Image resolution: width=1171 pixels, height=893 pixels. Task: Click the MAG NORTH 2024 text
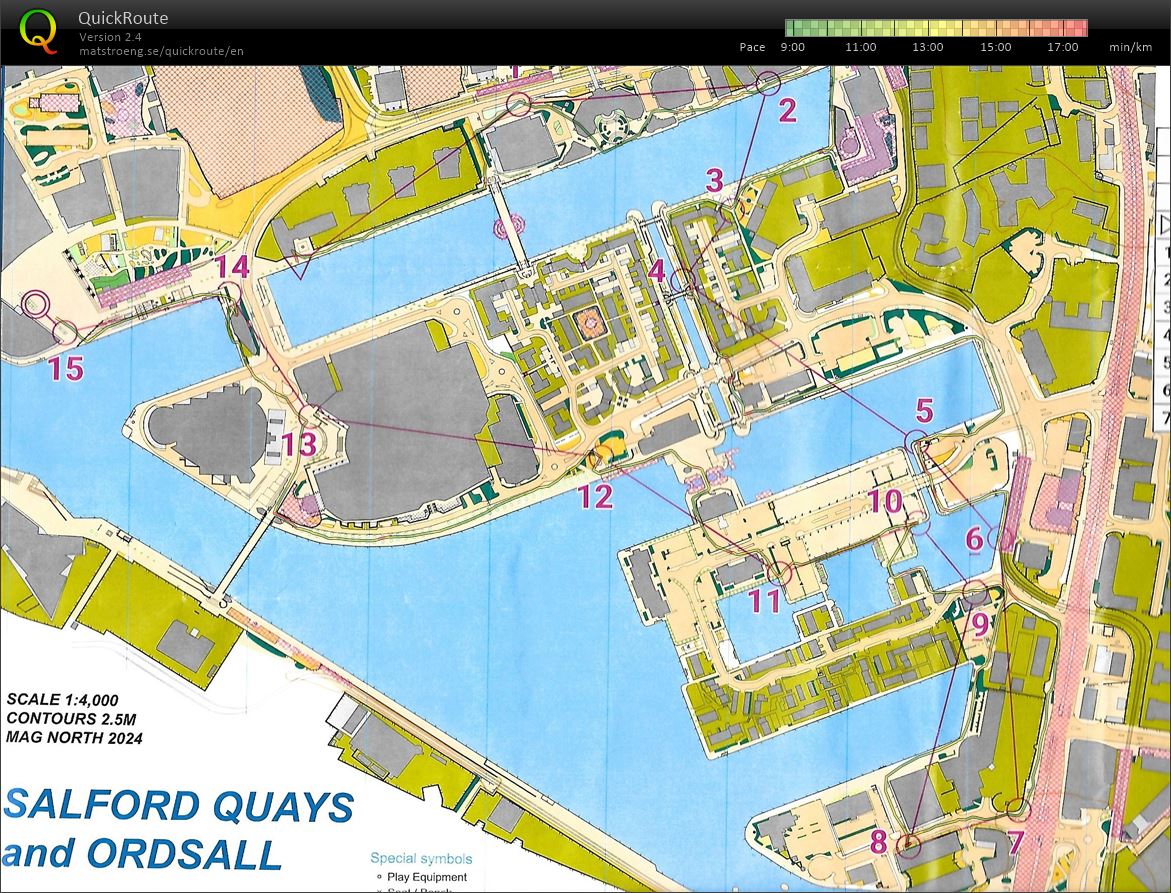pos(74,738)
